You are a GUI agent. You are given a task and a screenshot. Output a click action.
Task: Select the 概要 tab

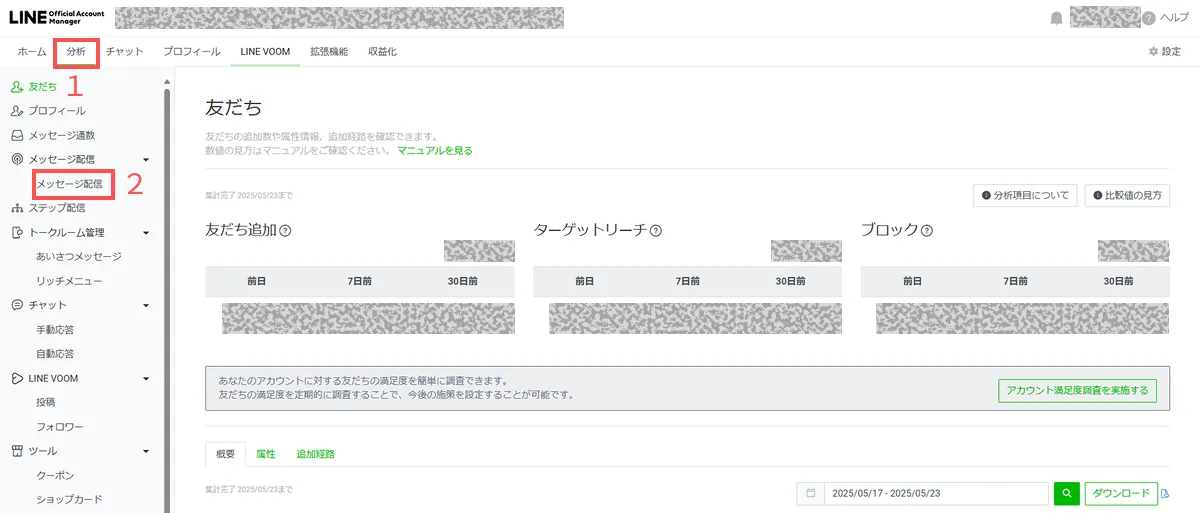(x=226, y=454)
